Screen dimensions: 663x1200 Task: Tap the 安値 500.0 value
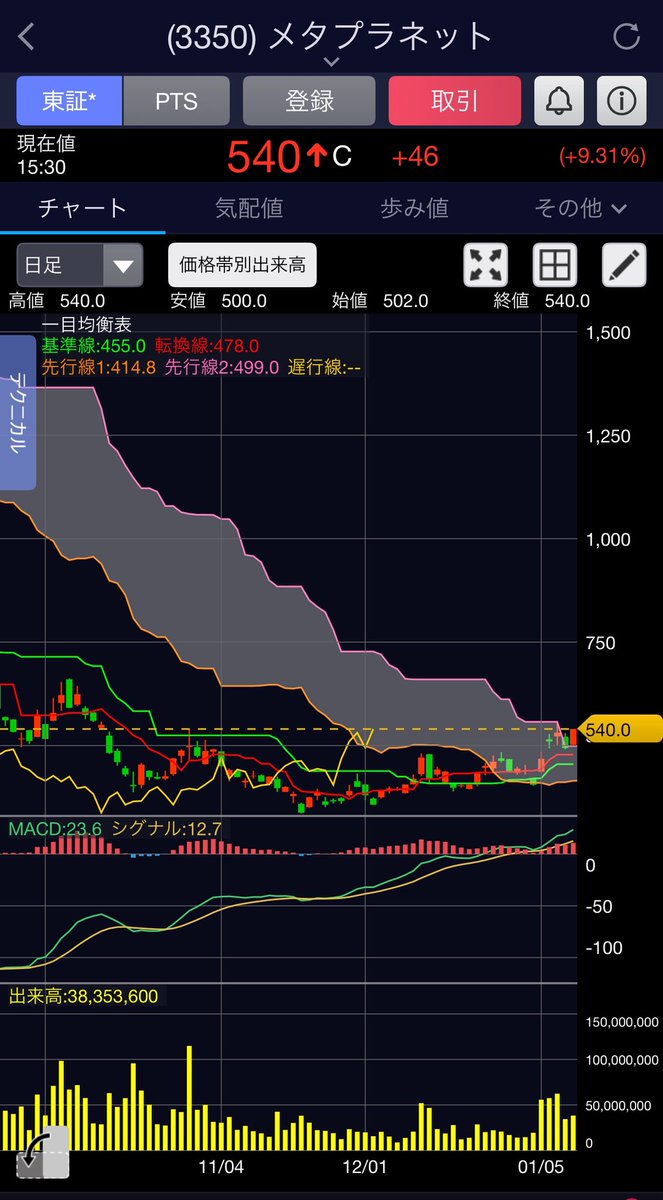pos(218,300)
